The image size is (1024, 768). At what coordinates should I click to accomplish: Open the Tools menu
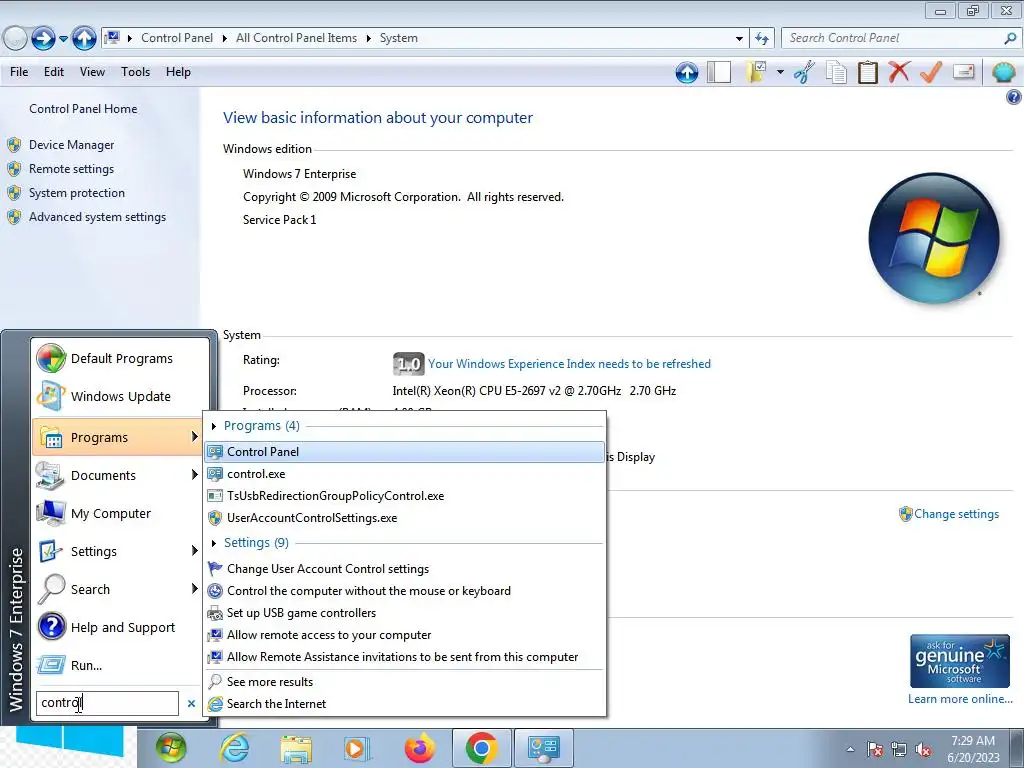click(x=135, y=72)
